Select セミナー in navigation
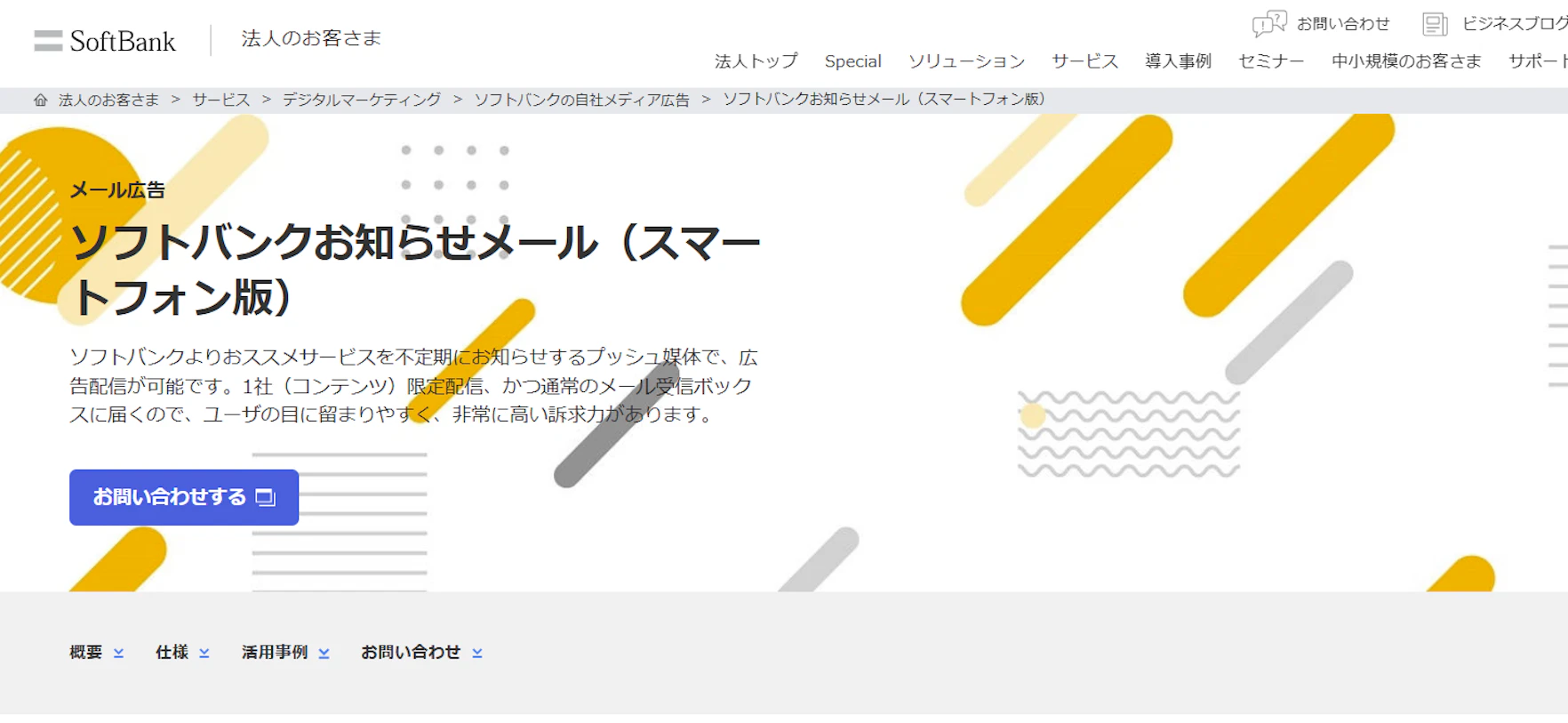 click(1271, 61)
